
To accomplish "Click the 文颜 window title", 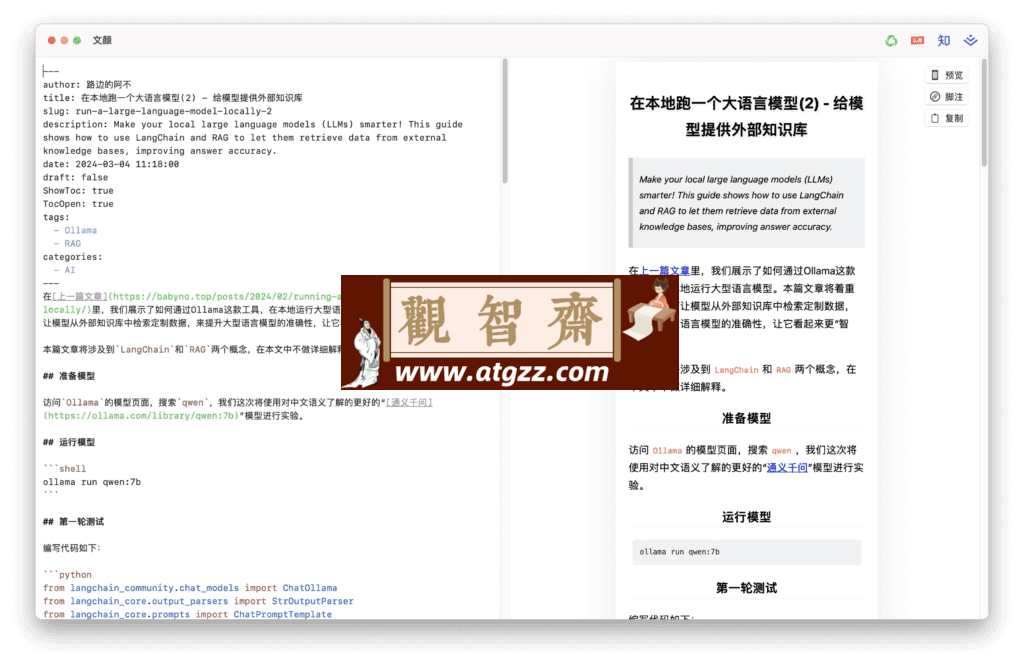I will click(102, 40).
